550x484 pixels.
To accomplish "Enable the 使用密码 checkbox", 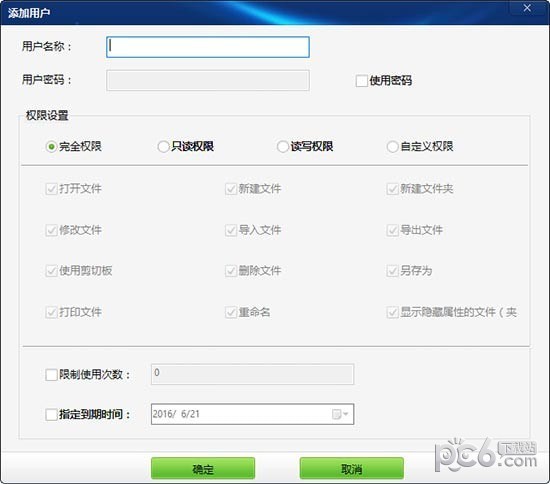I will [x=361, y=81].
